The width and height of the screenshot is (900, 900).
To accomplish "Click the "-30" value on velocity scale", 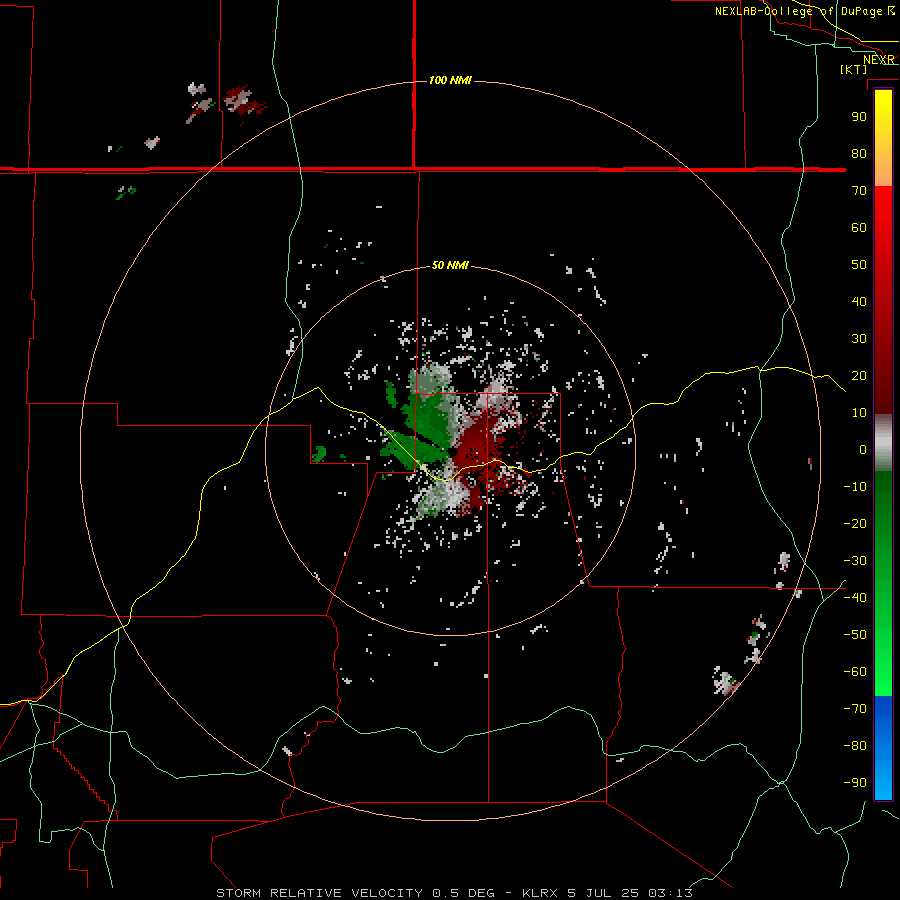I will click(855, 561).
